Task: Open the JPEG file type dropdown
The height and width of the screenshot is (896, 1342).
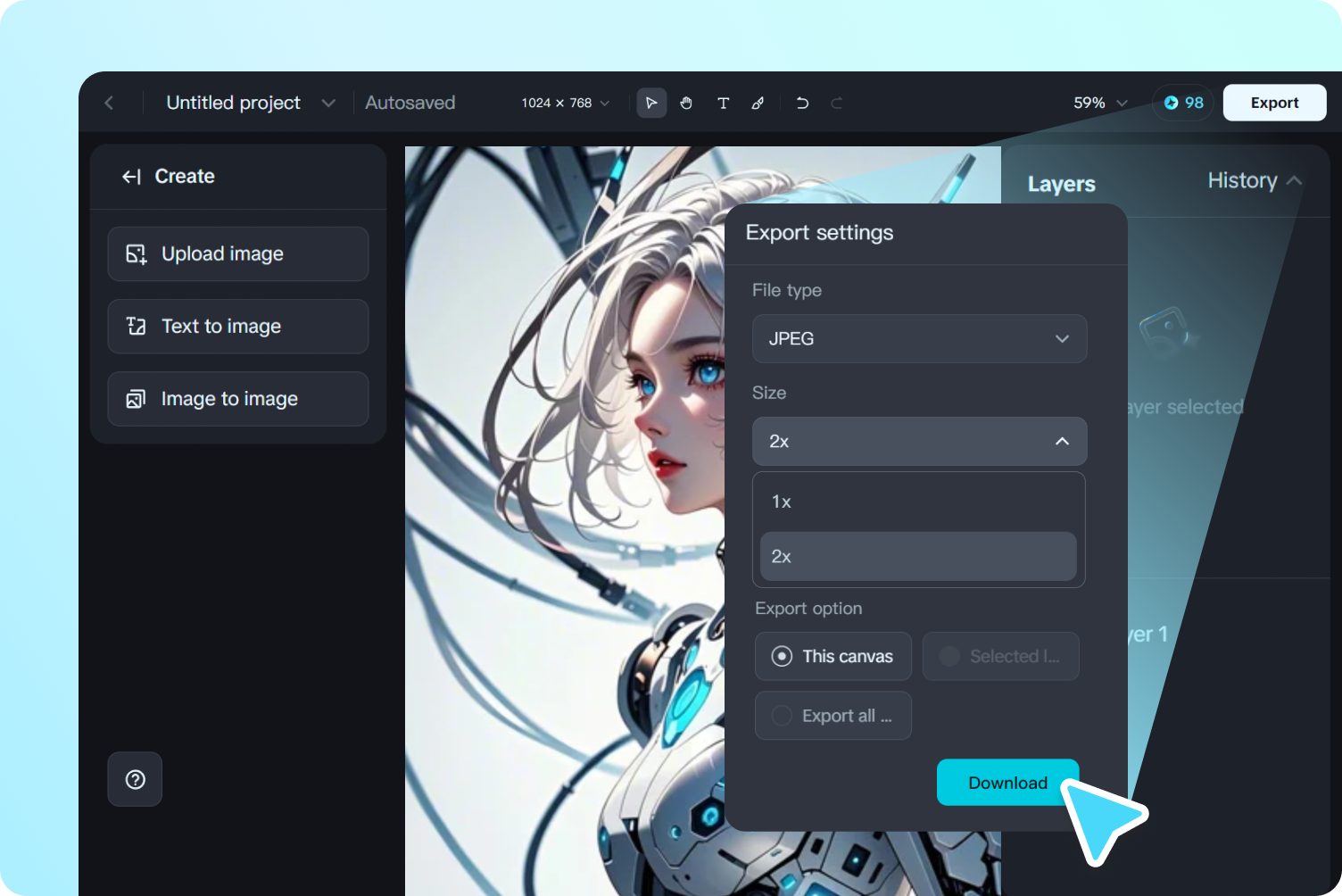Action: pos(919,338)
